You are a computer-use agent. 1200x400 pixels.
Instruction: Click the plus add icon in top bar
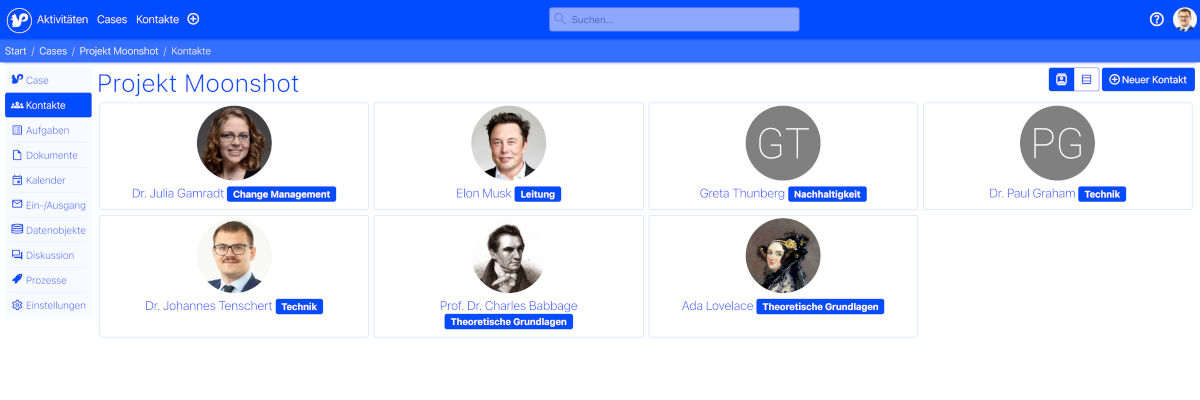(x=193, y=19)
